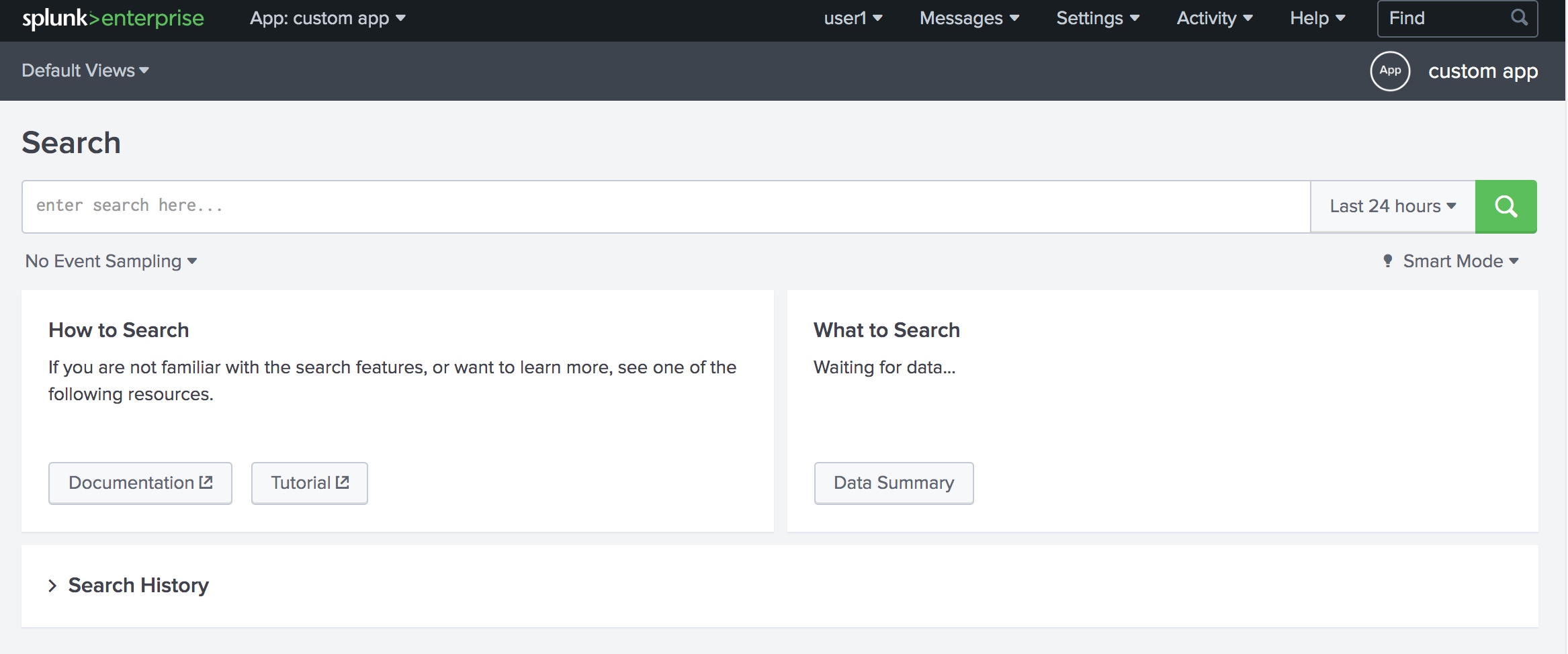
Task: Open the Messages menu
Action: [x=969, y=18]
